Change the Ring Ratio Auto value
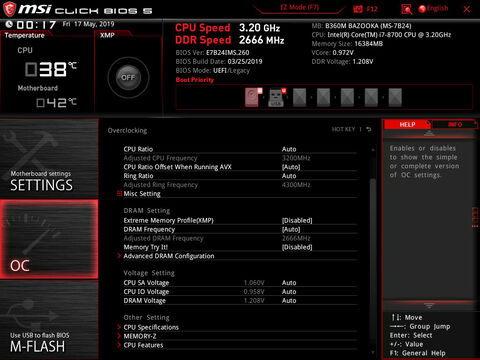Viewport: 480px width, 360px height. pyautogui.click(x=289, y=176)
